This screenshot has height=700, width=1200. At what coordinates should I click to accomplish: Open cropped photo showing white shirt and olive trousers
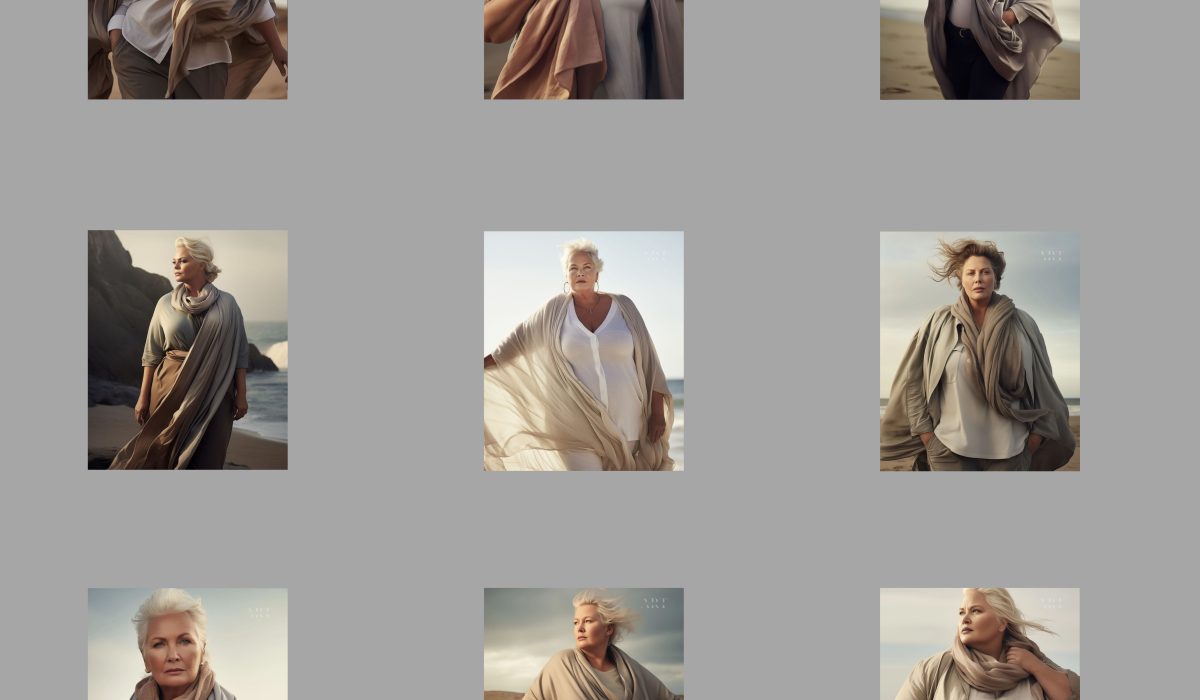187,50
